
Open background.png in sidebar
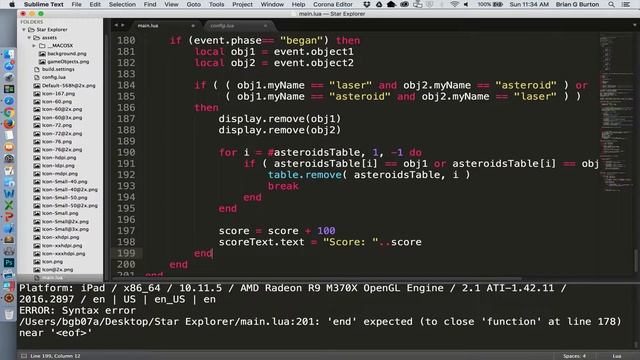67,53
